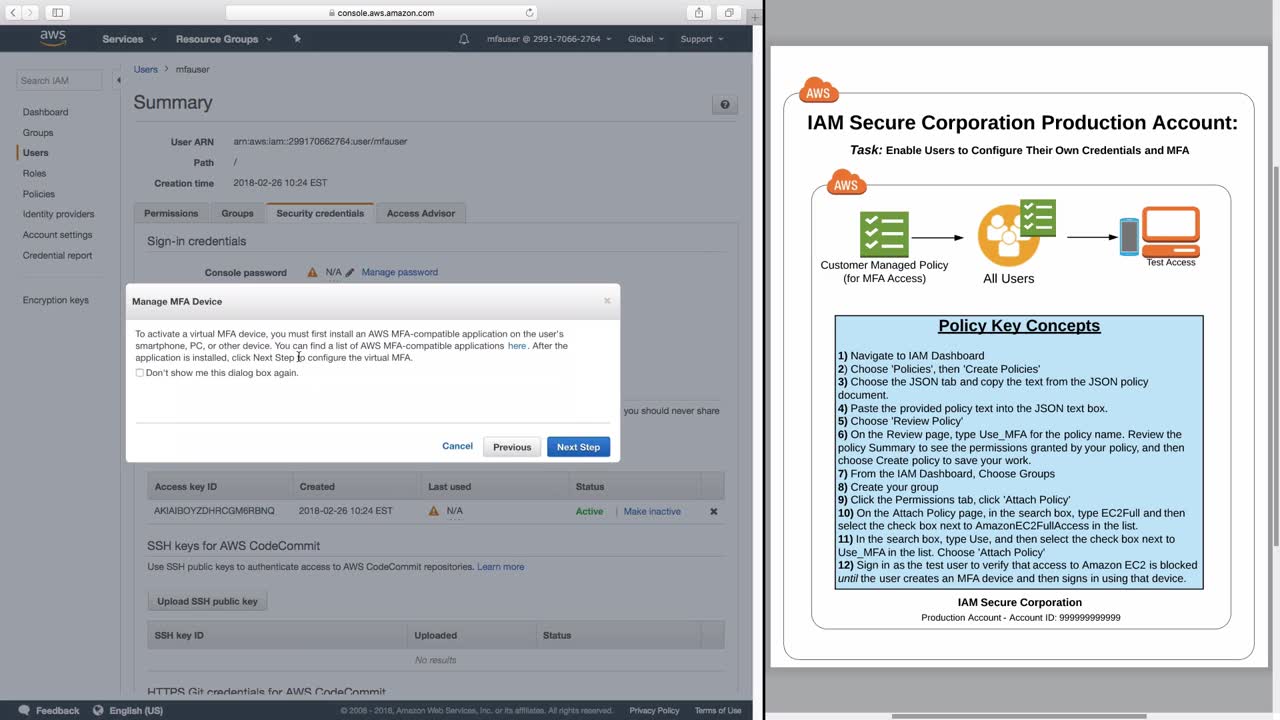Image resolution: width=1280 pixels, height=720 pixels.
Task: Open Account settings in the sidebar
Action: click(x=58, y=235)
